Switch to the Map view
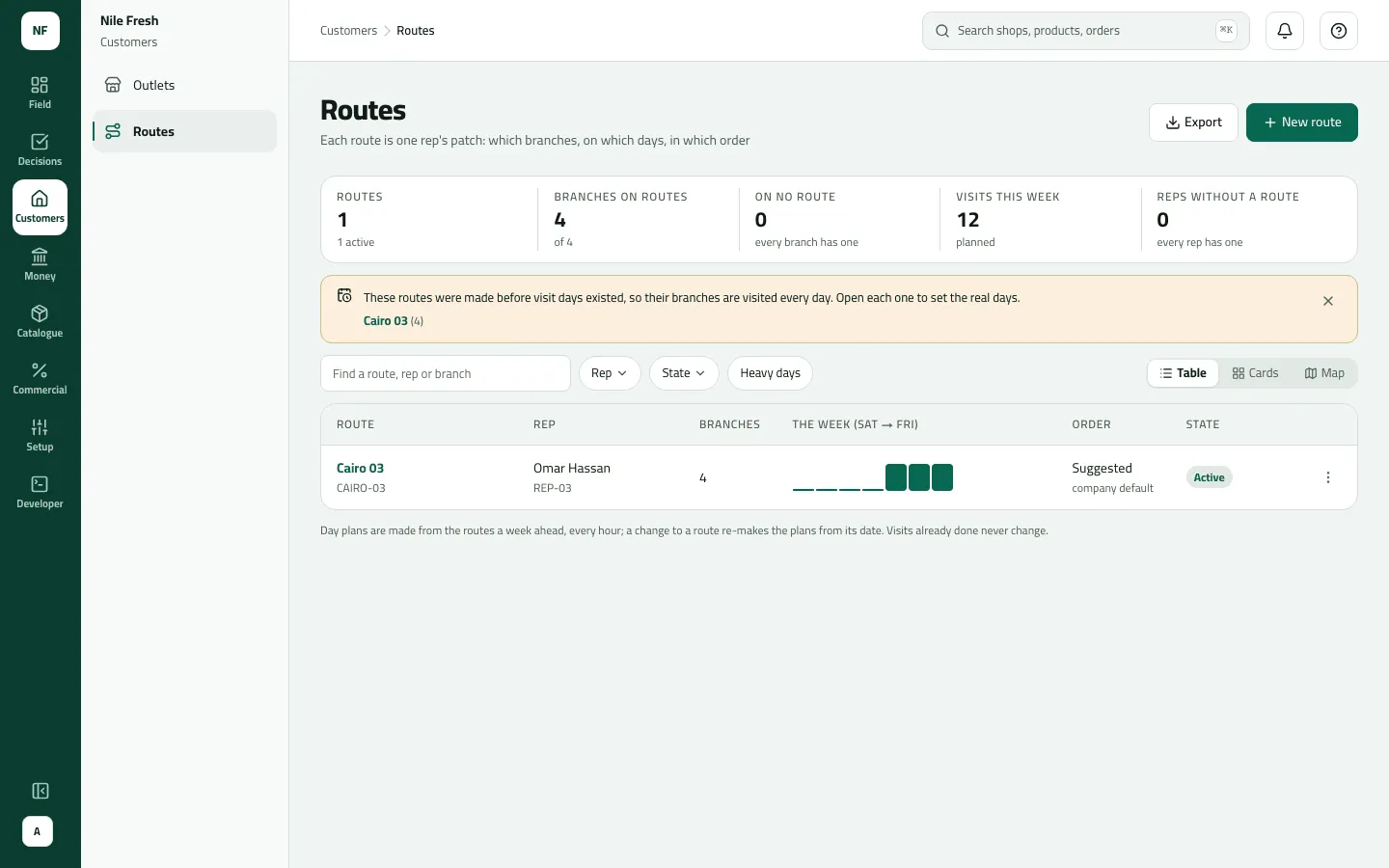 click(x=1324, y=373)
